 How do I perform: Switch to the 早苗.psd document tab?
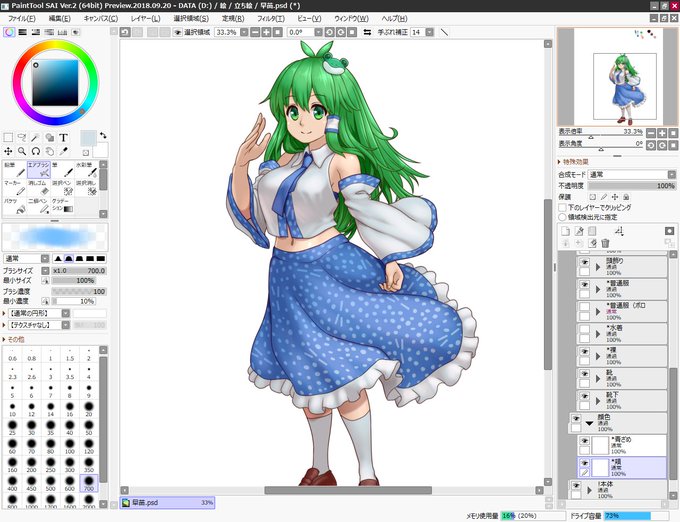[167, 503]
